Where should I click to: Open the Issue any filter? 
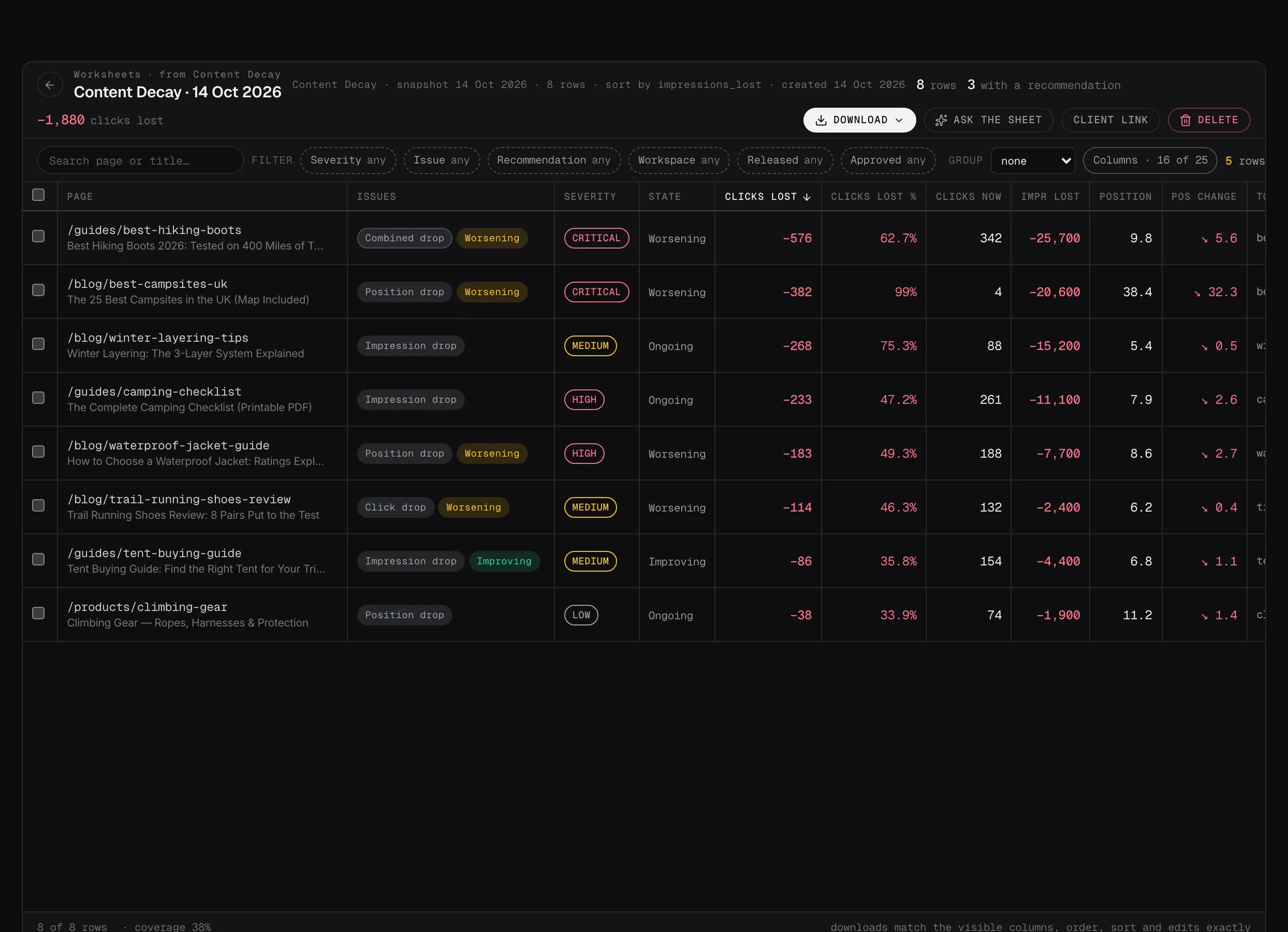[441, 161]
